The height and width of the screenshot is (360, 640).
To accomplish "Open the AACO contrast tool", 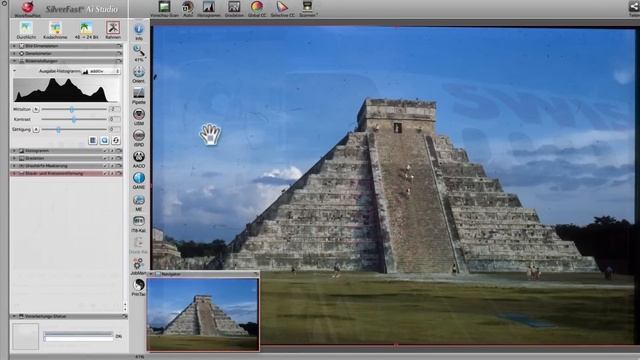I will click(x=139, y=157).
